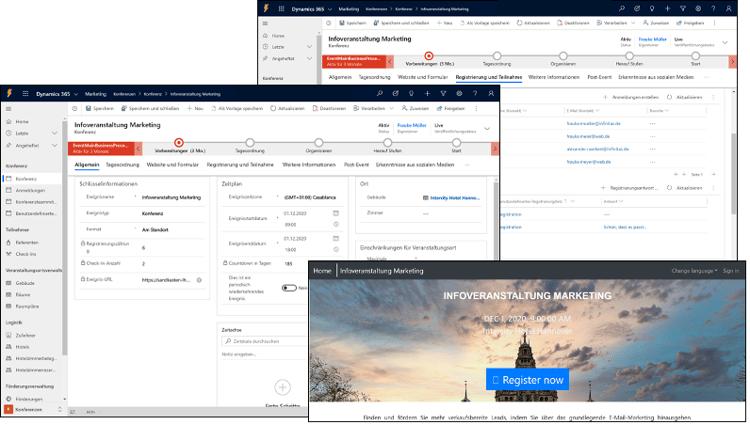Select Post-Event tab in front window

pyautogui.click(x=356, y=164)
